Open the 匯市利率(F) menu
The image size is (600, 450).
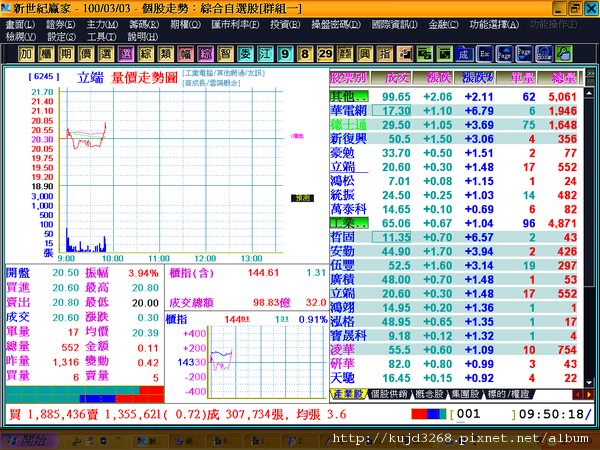click(235, 24)
